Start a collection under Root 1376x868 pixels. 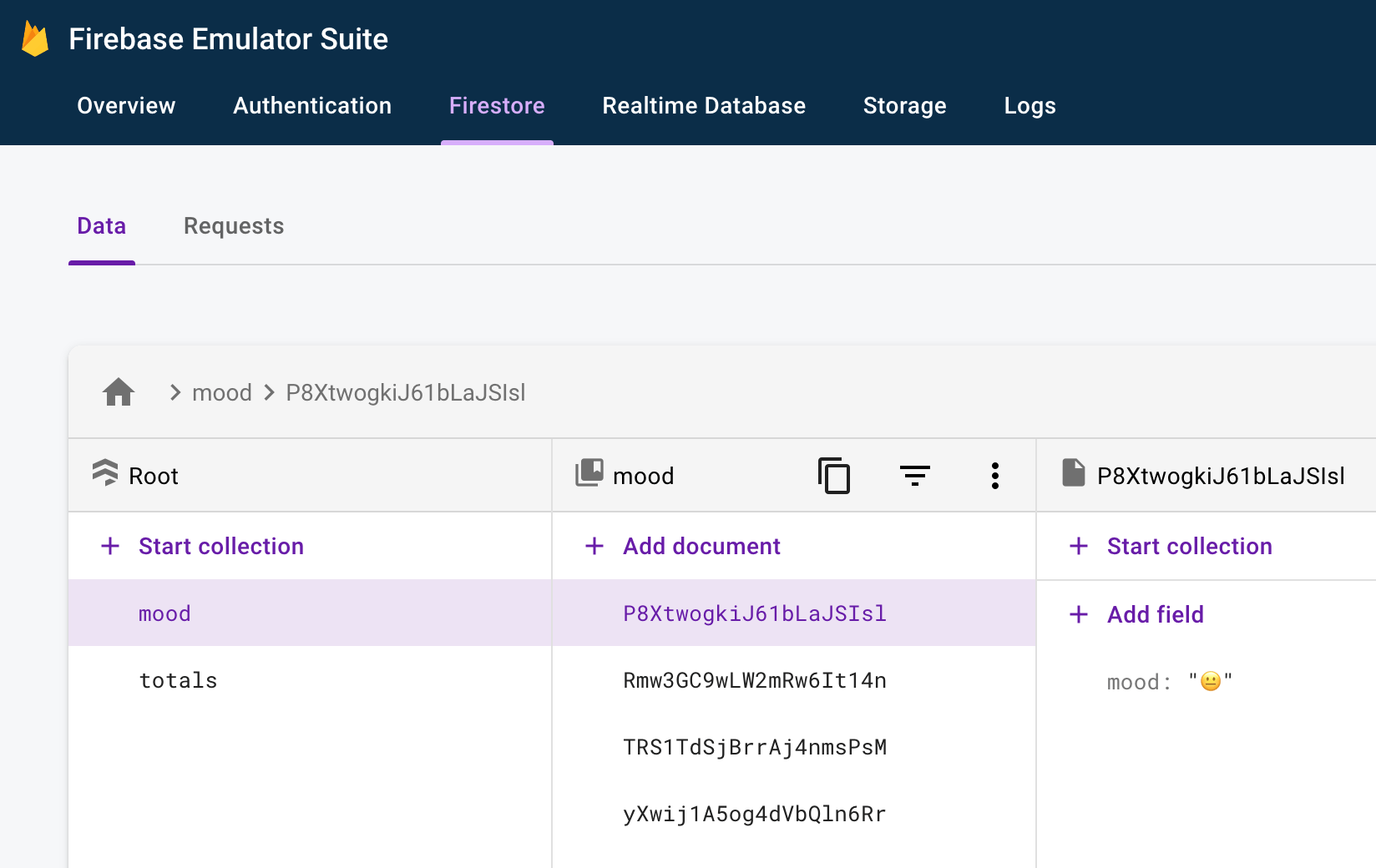pyautogui.click(x=221, y=546)
